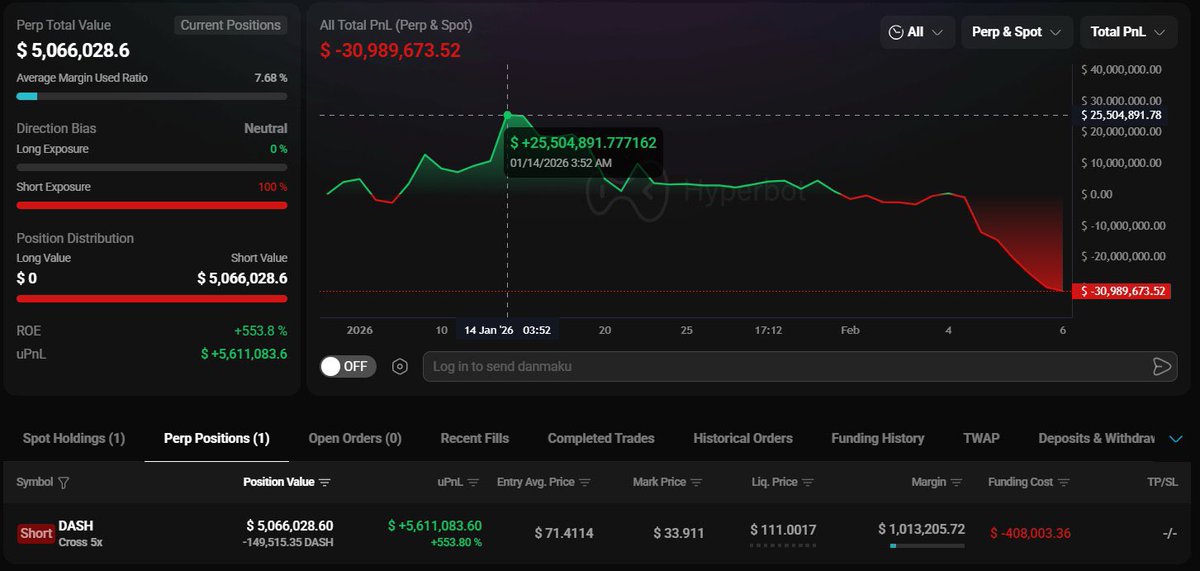This screenshot has width=1200, height=571.
Task: Click the Current Positions button
Action: [230, 25]
